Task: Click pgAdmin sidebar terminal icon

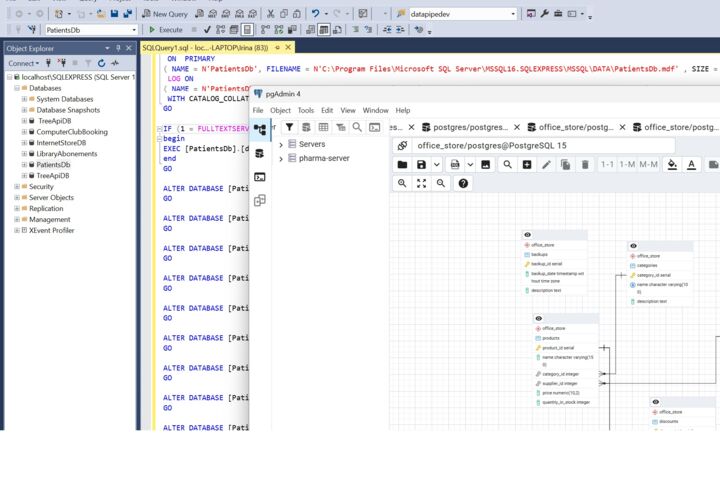Action: point(259,177)
